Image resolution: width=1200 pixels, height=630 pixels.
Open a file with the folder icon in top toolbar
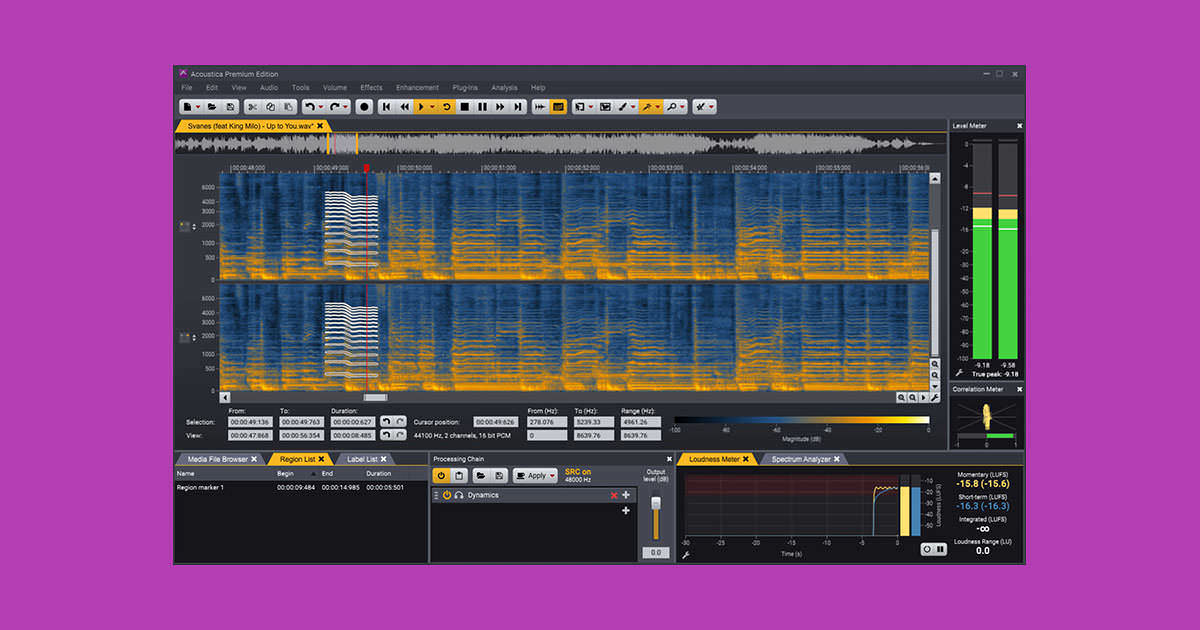point(212,106)
